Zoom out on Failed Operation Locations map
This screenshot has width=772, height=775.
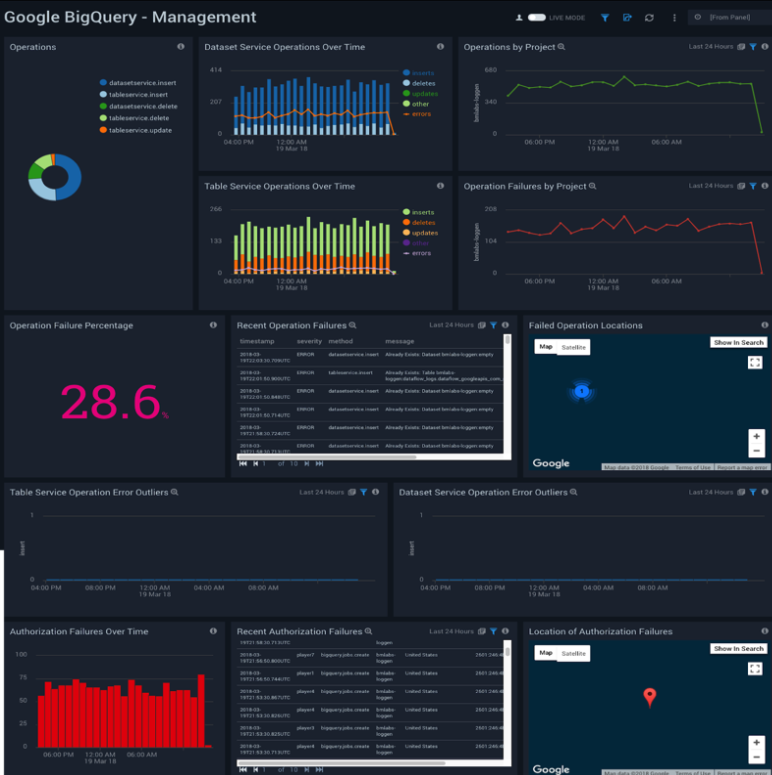pyautogui.click(x=756, y=451)
